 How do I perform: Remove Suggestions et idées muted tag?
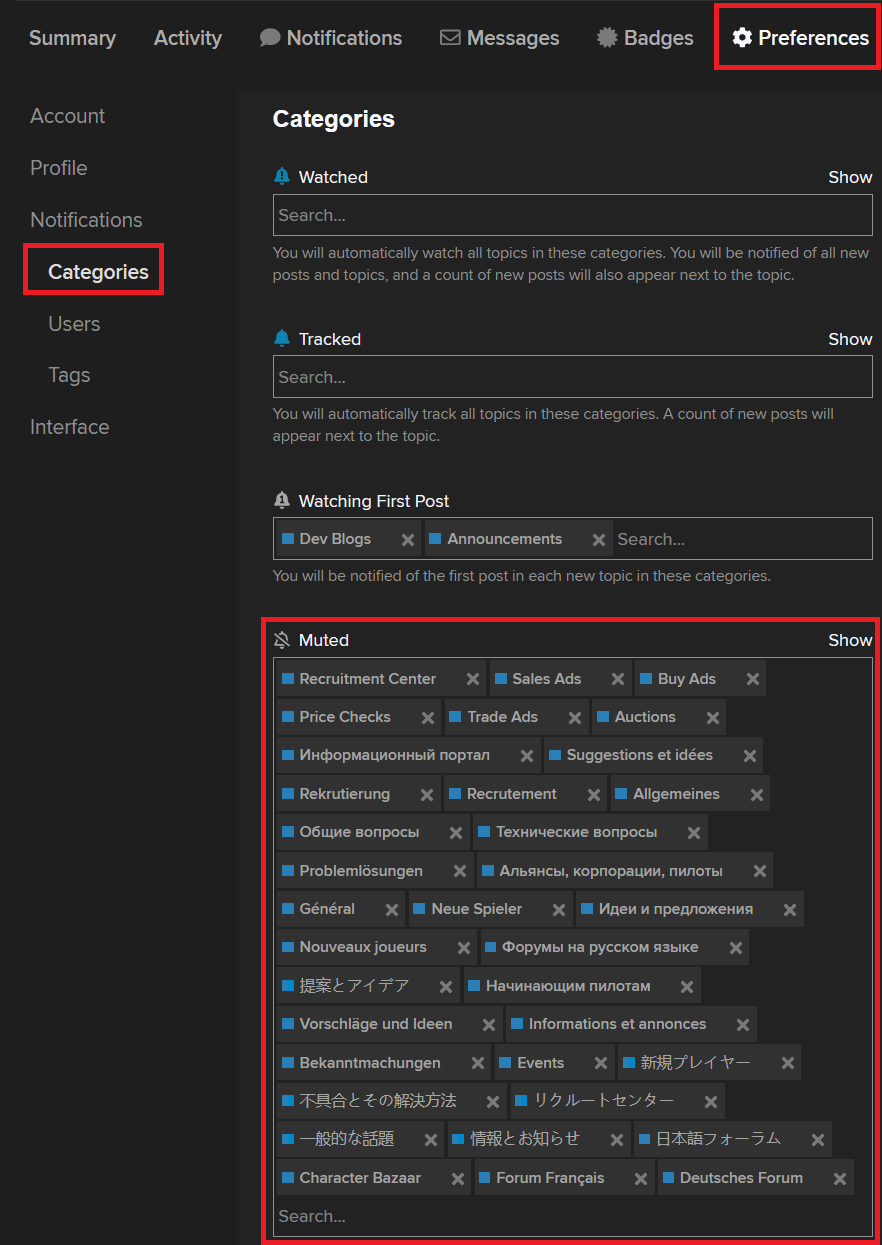click(750, 756)
